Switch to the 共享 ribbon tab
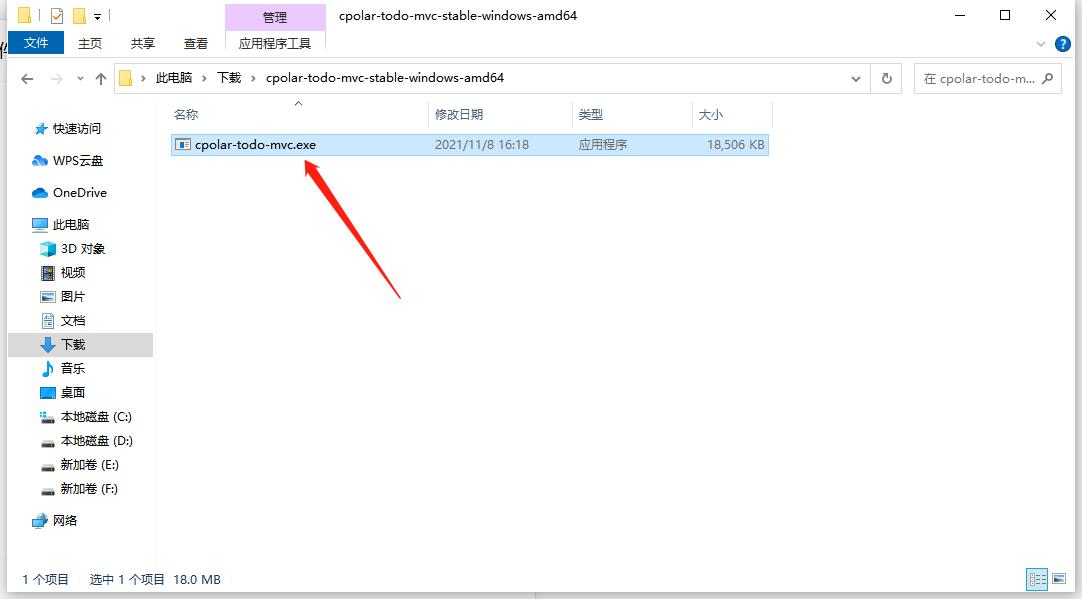 (143, 43)
